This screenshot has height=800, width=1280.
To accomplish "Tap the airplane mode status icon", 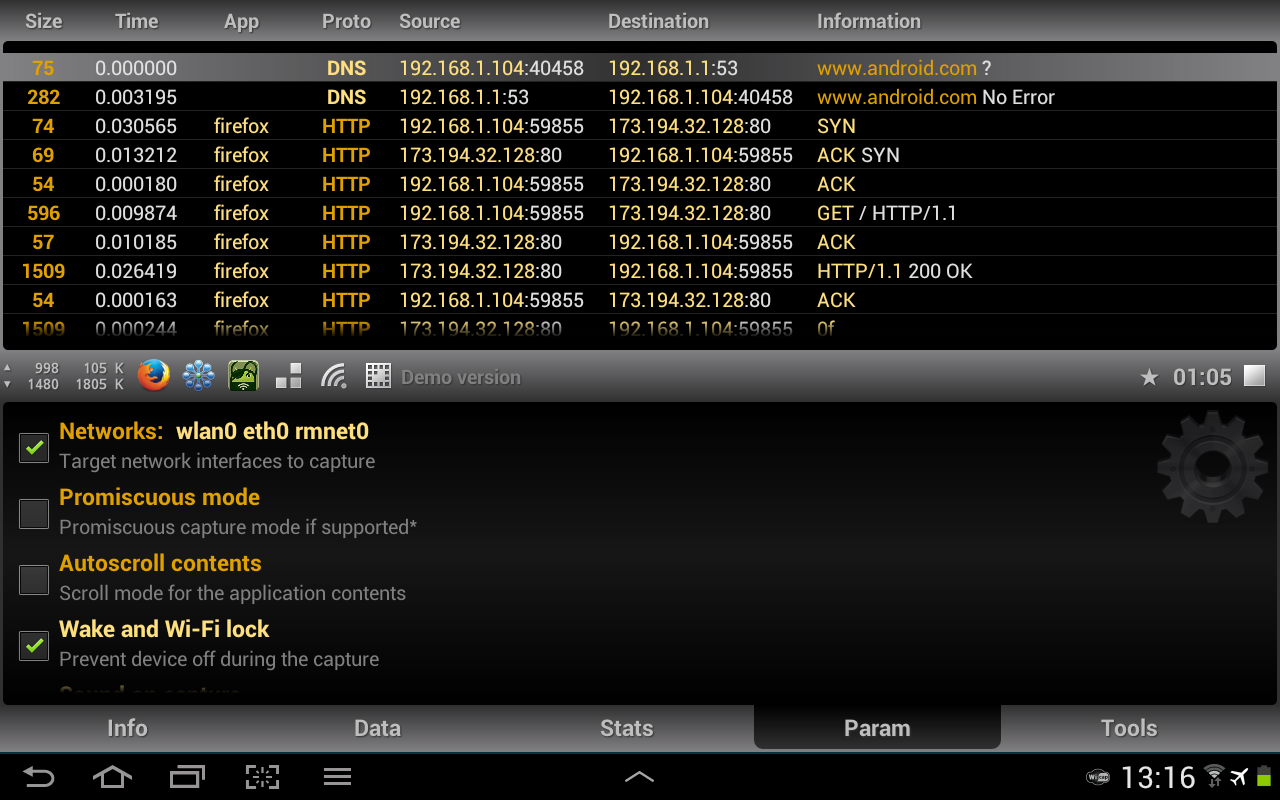I will [x=1240, y=777].
